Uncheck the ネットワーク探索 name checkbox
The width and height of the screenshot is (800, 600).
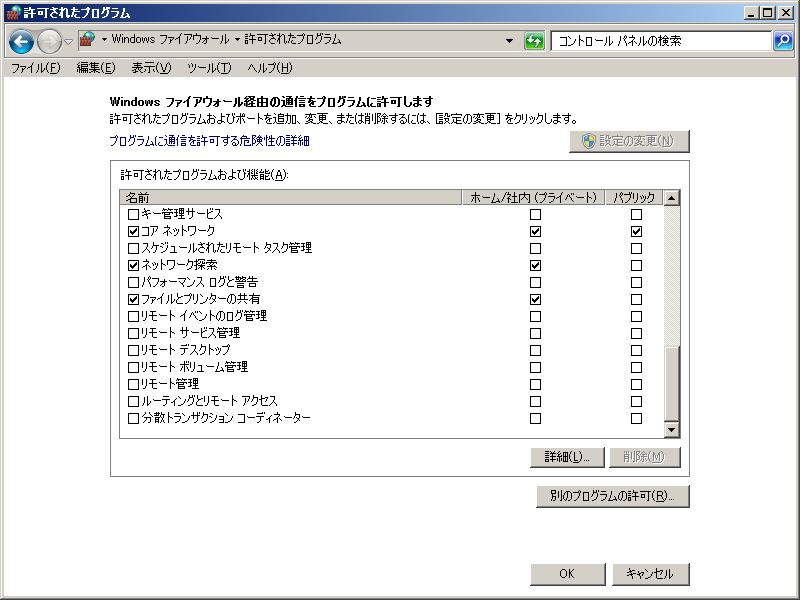click(133, 265)
